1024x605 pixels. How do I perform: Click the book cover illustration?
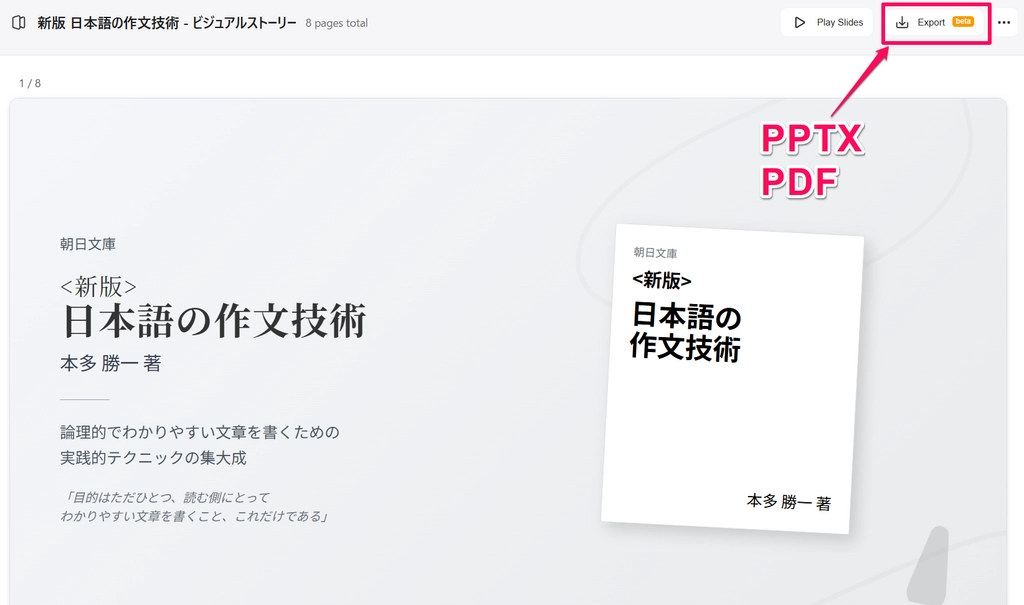[732, 378]
